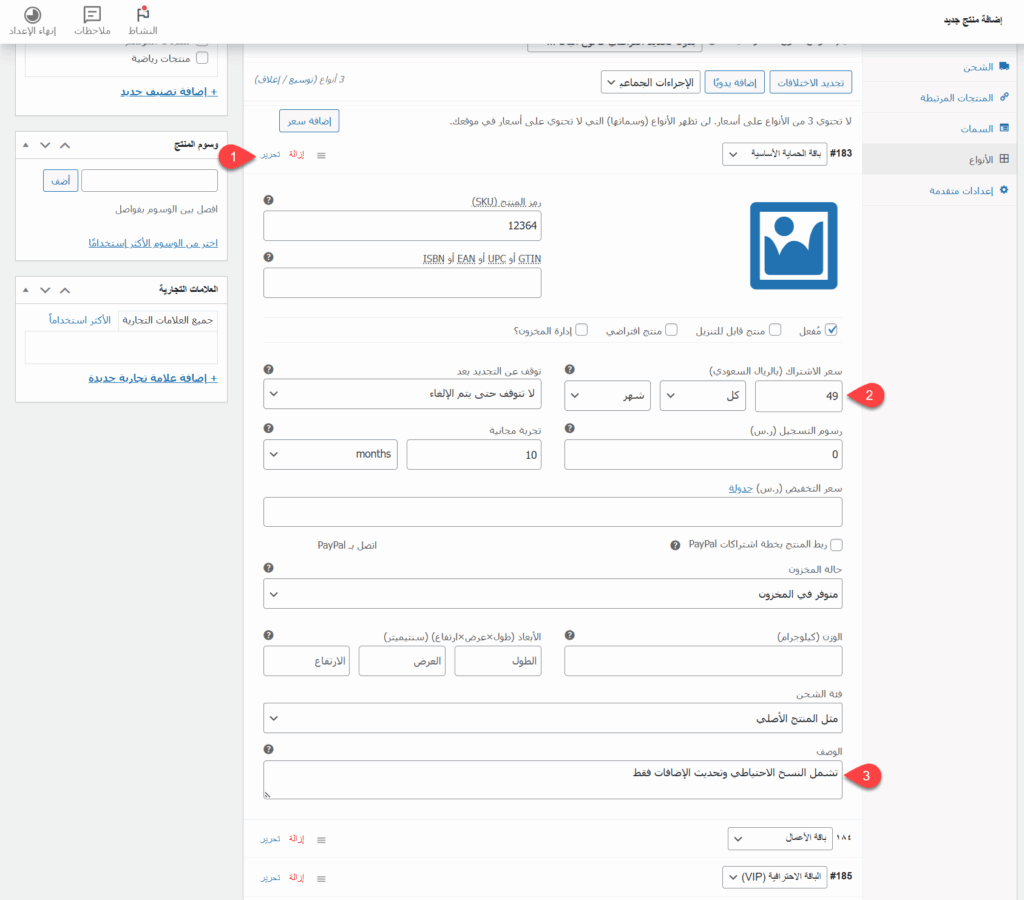Image resolution: width=1024 pixels, height=900 pixels.
Task: Click the إضافة علامة تجارية جديدة link
Action: coord(153,378)
